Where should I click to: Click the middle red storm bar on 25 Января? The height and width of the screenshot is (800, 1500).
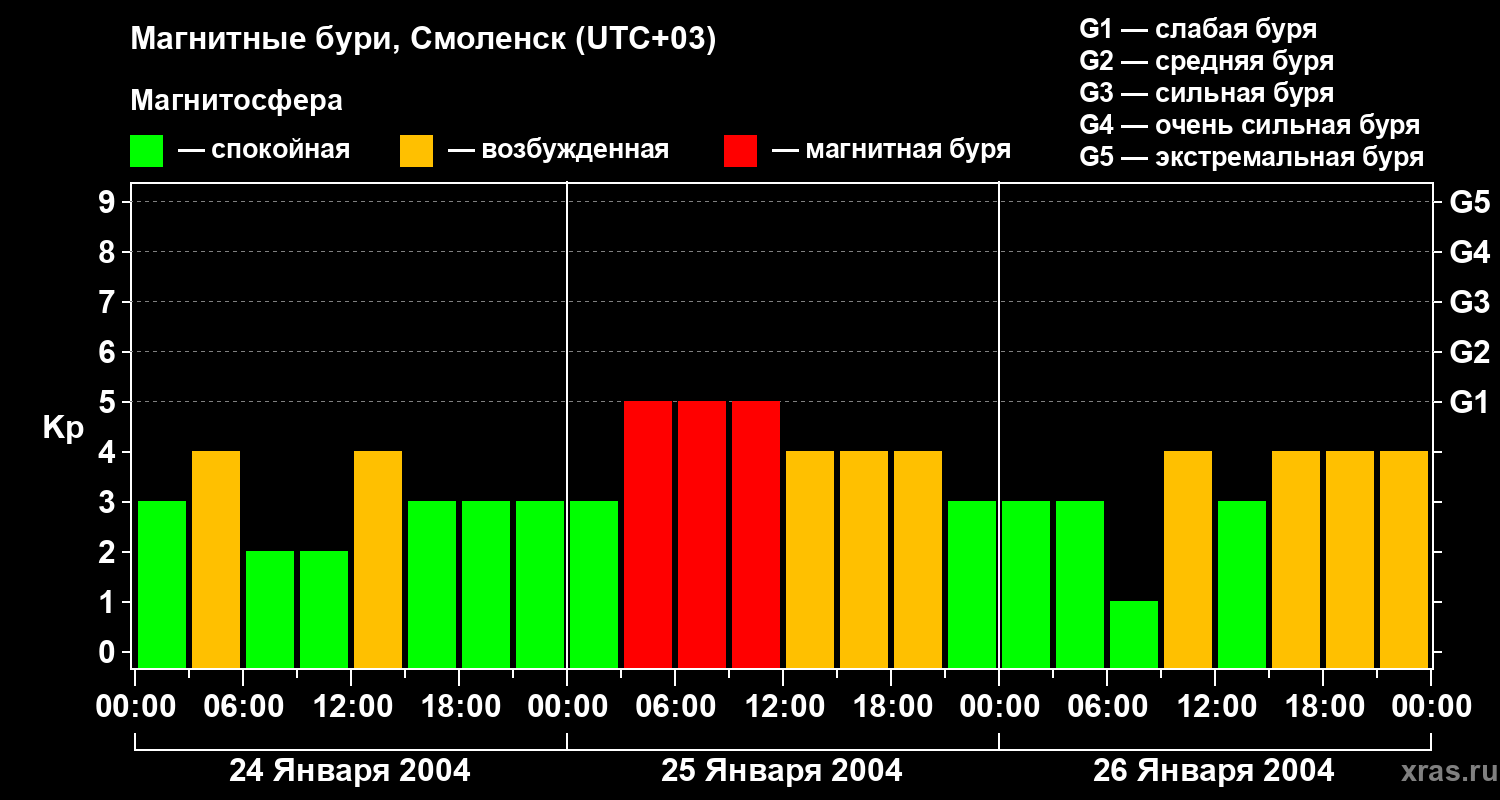[x=702, y=534]
